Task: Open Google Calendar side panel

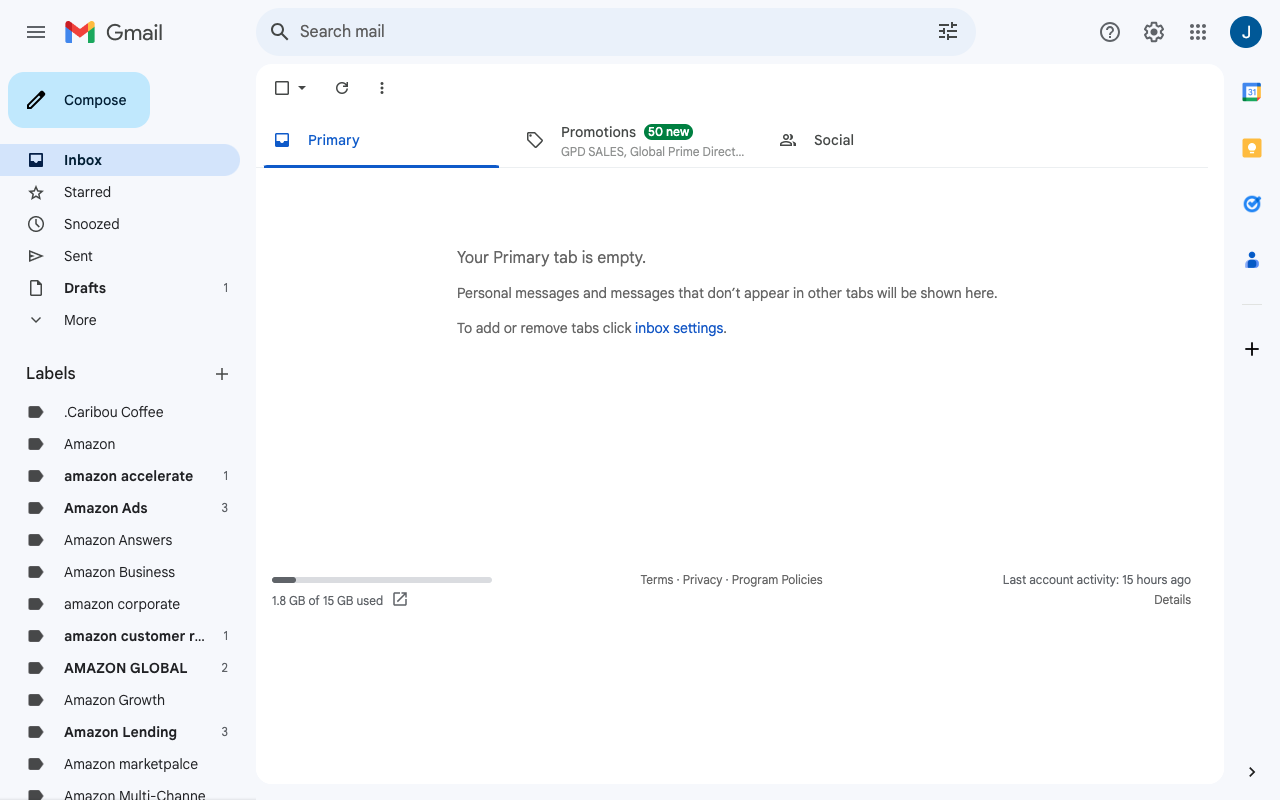Action: click(x=1252, y=92)
